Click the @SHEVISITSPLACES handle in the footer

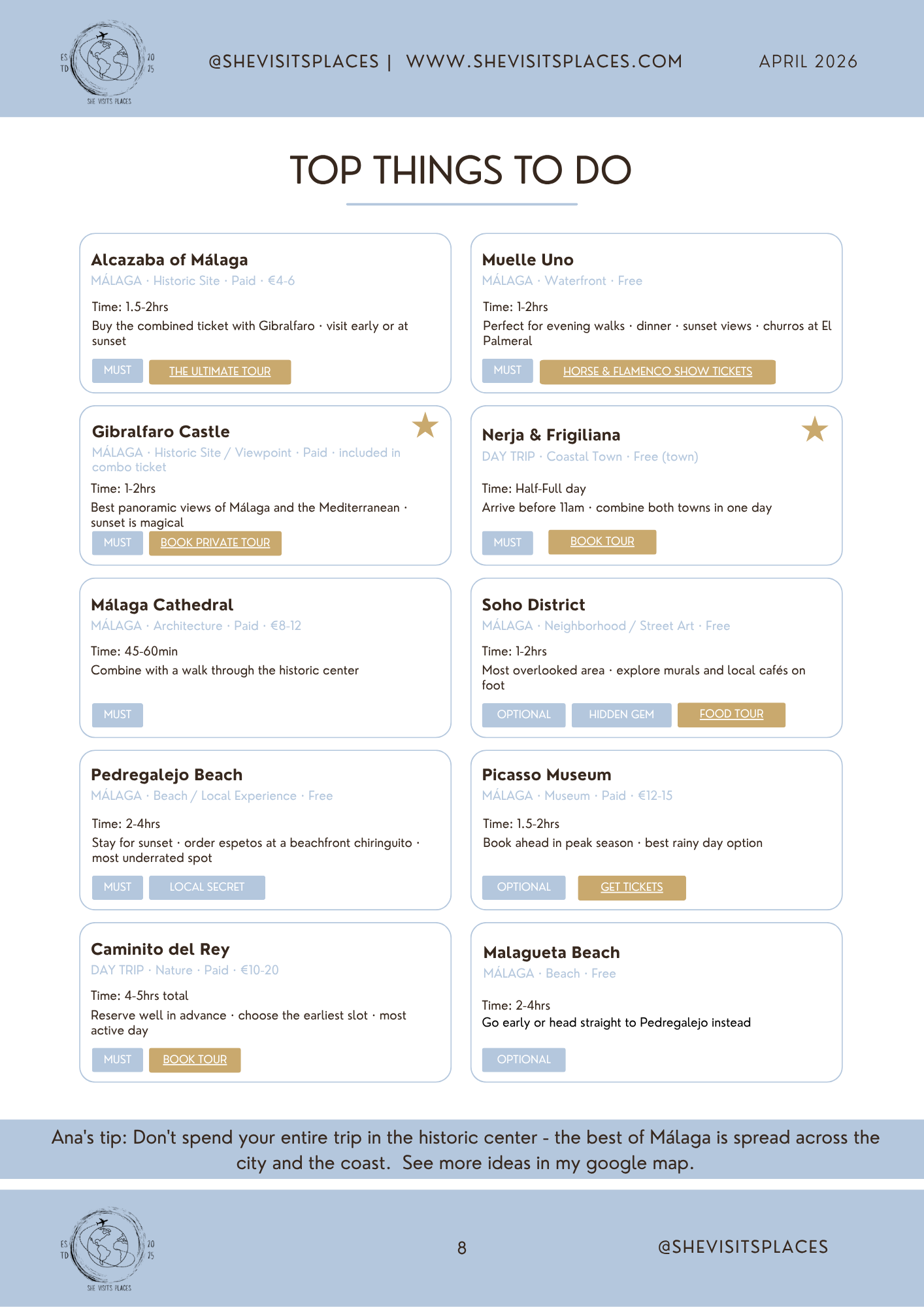coord(743,1247)
